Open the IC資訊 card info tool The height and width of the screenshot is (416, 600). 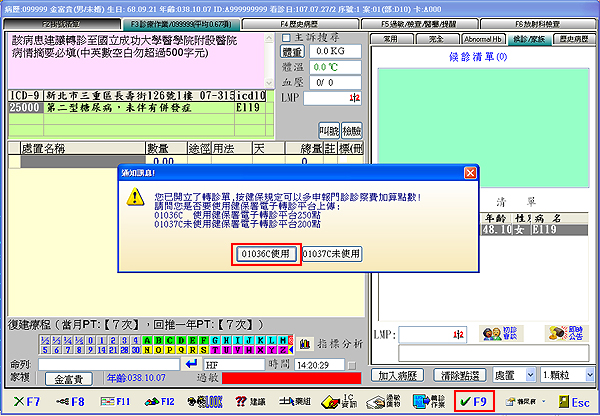pos(336,401)
